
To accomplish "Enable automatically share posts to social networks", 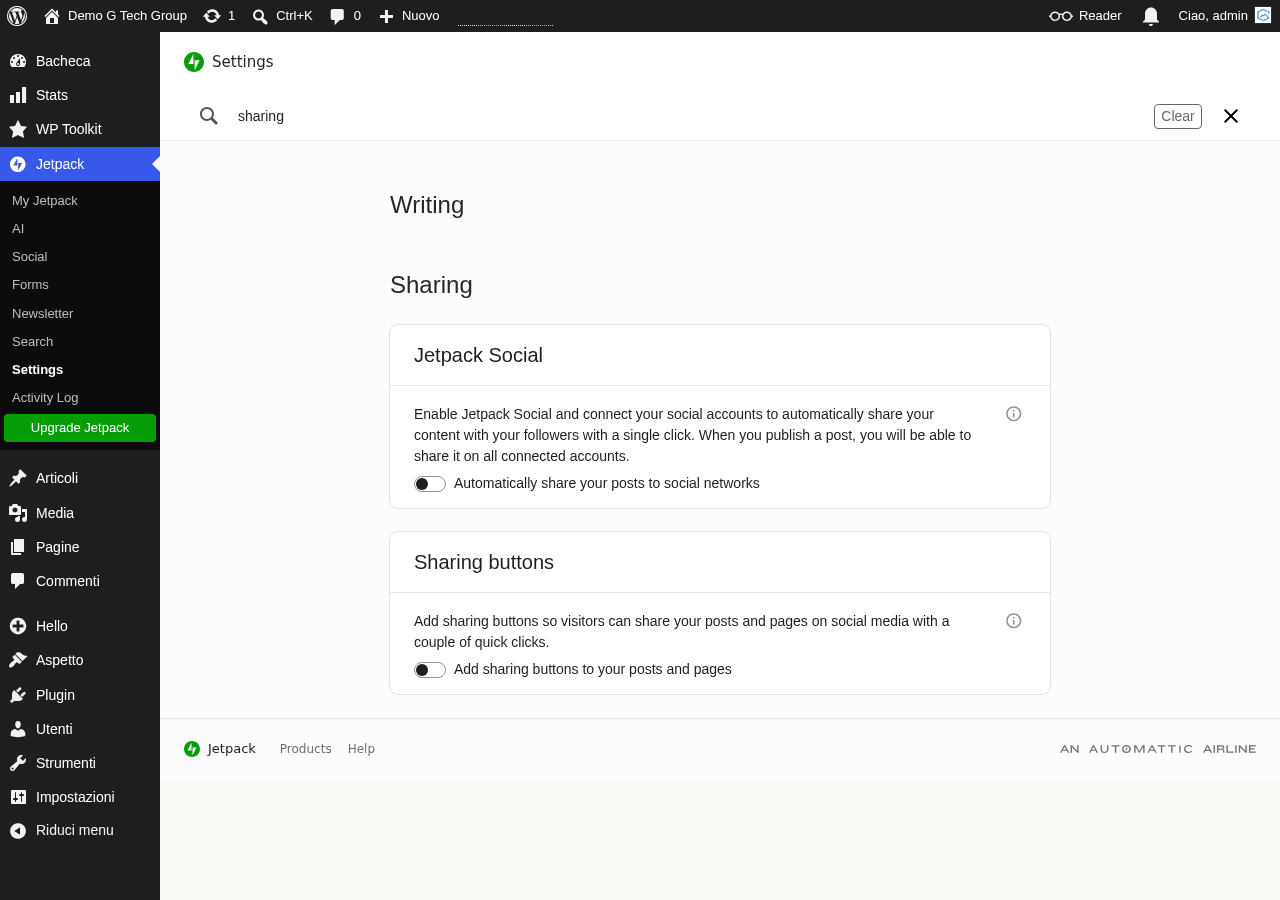I will pyautogui.click(x=430, y=484).
